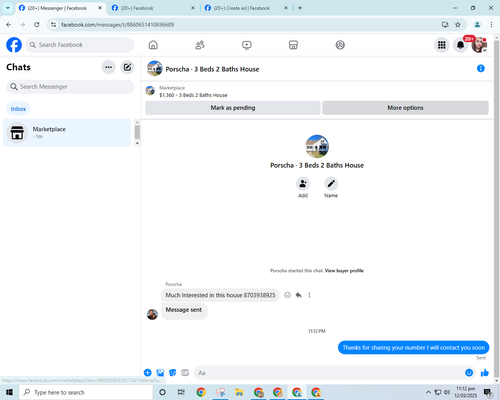The image size is (500, 400).
Task: Click the Name edit pencil icon
Action: click(331, 184)
